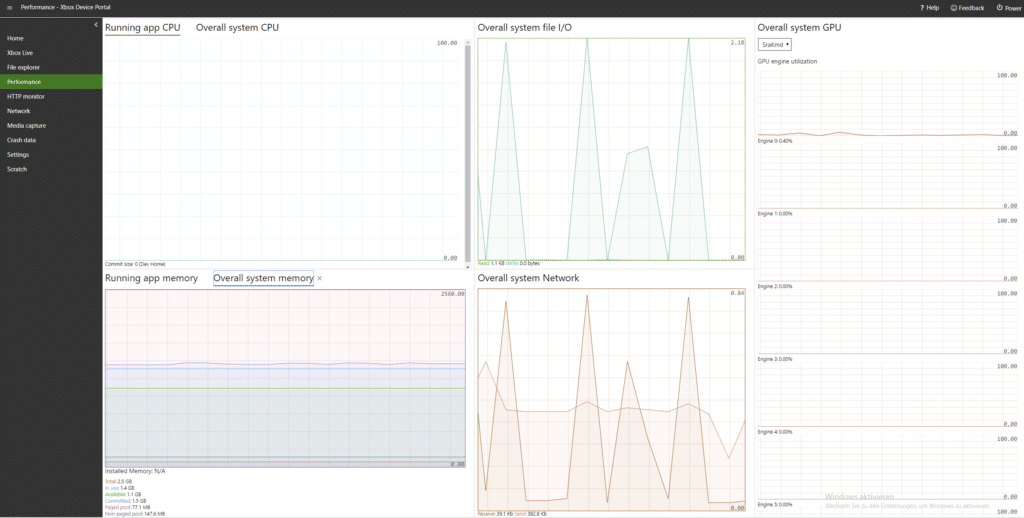
Task: Open Scratch workspace in the sidebar
Action: [x=51, y=169]
